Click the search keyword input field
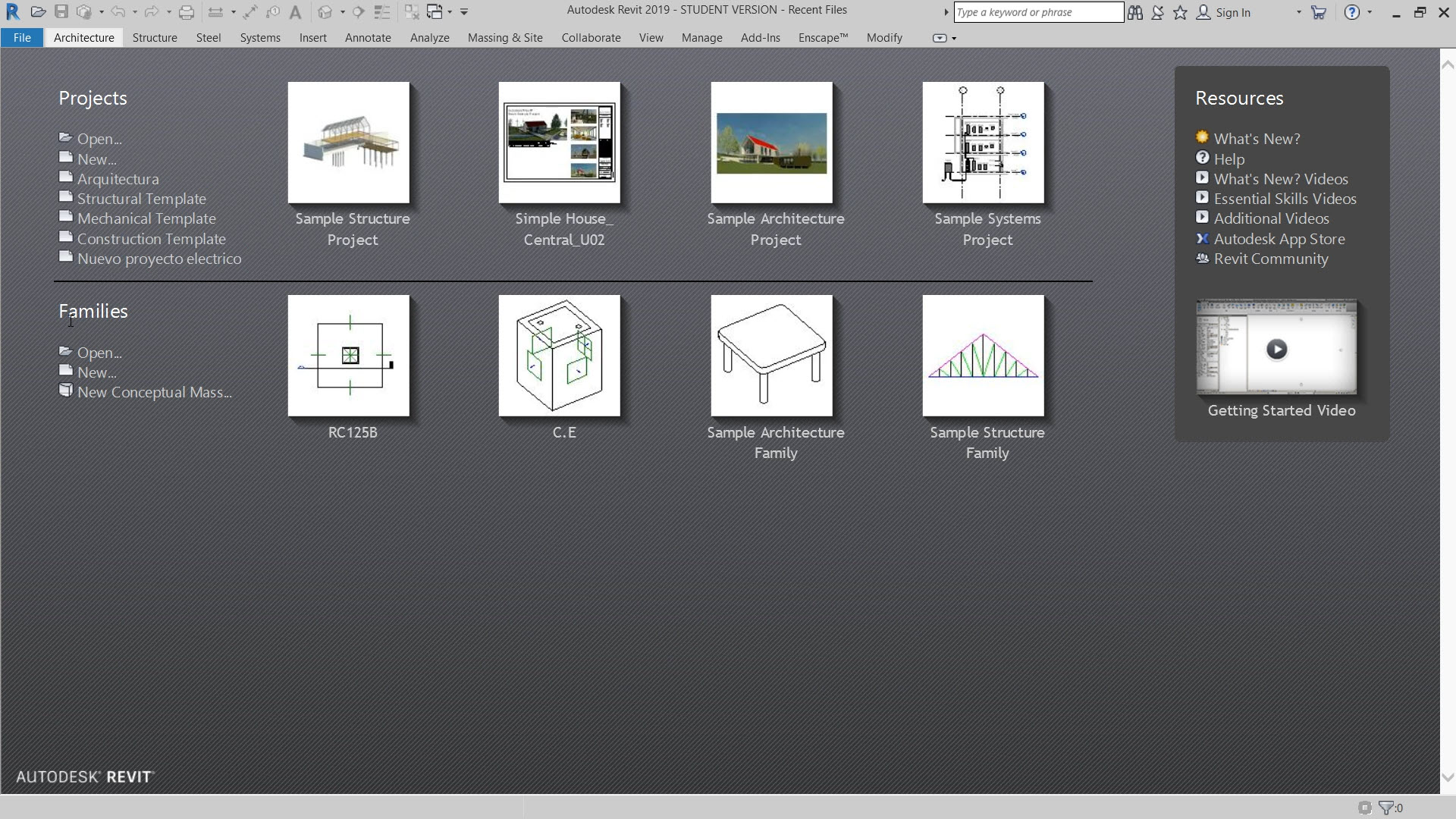 [x=1038, y=12]
